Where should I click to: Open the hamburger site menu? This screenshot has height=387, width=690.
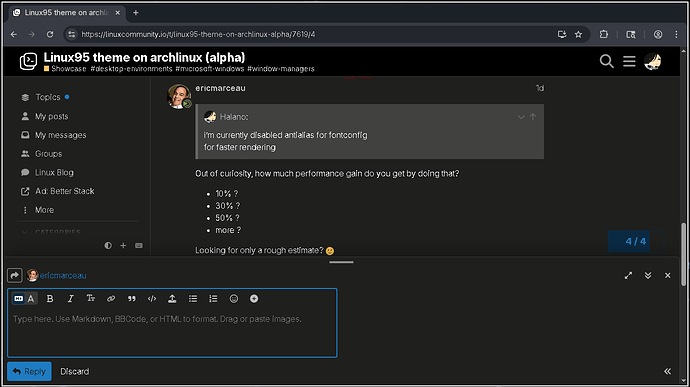[629, 62]
